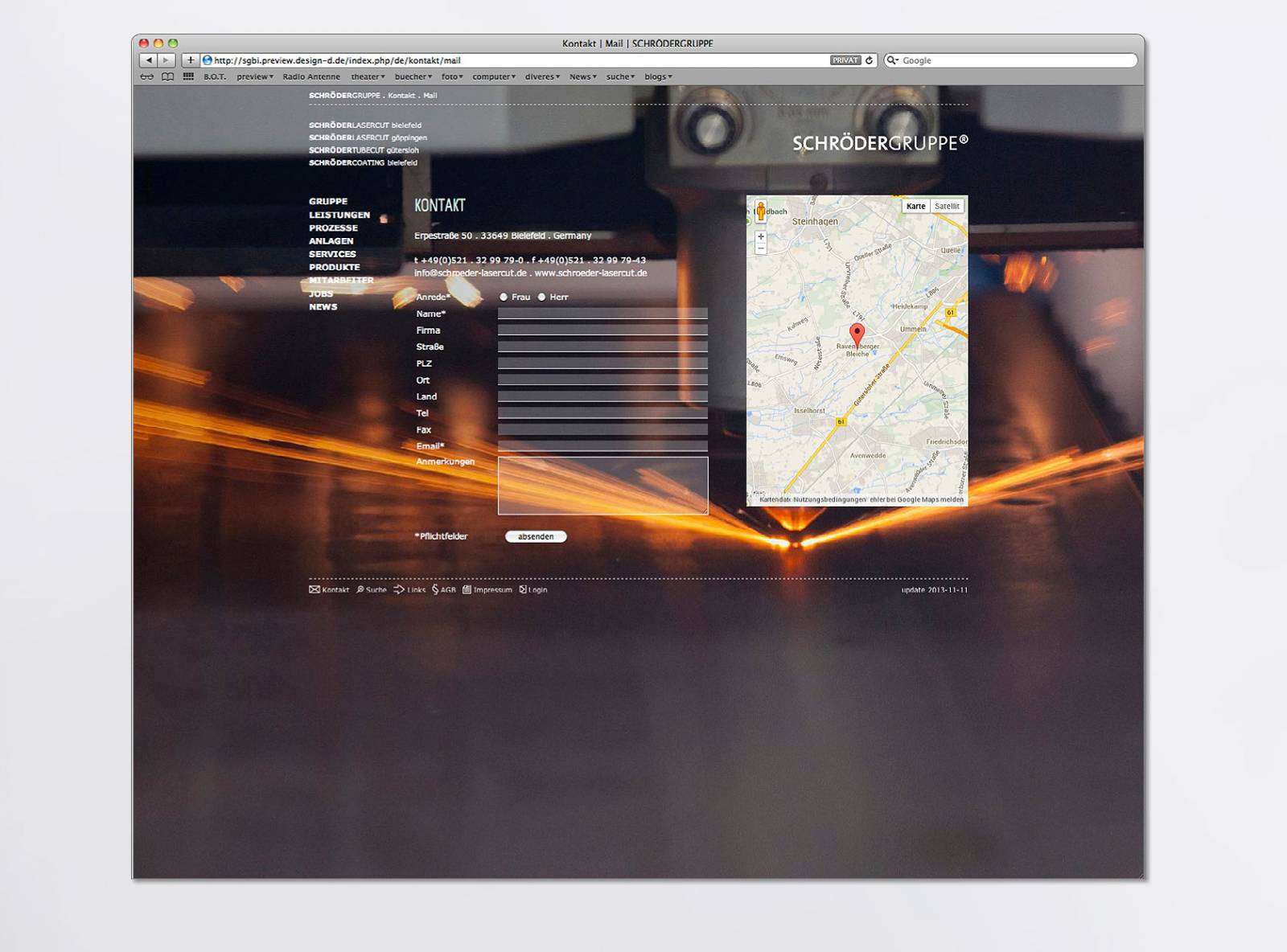Expand the News bookmarks folder
The width and height of the screenshot is (1287, 952).
click(583, 77)
